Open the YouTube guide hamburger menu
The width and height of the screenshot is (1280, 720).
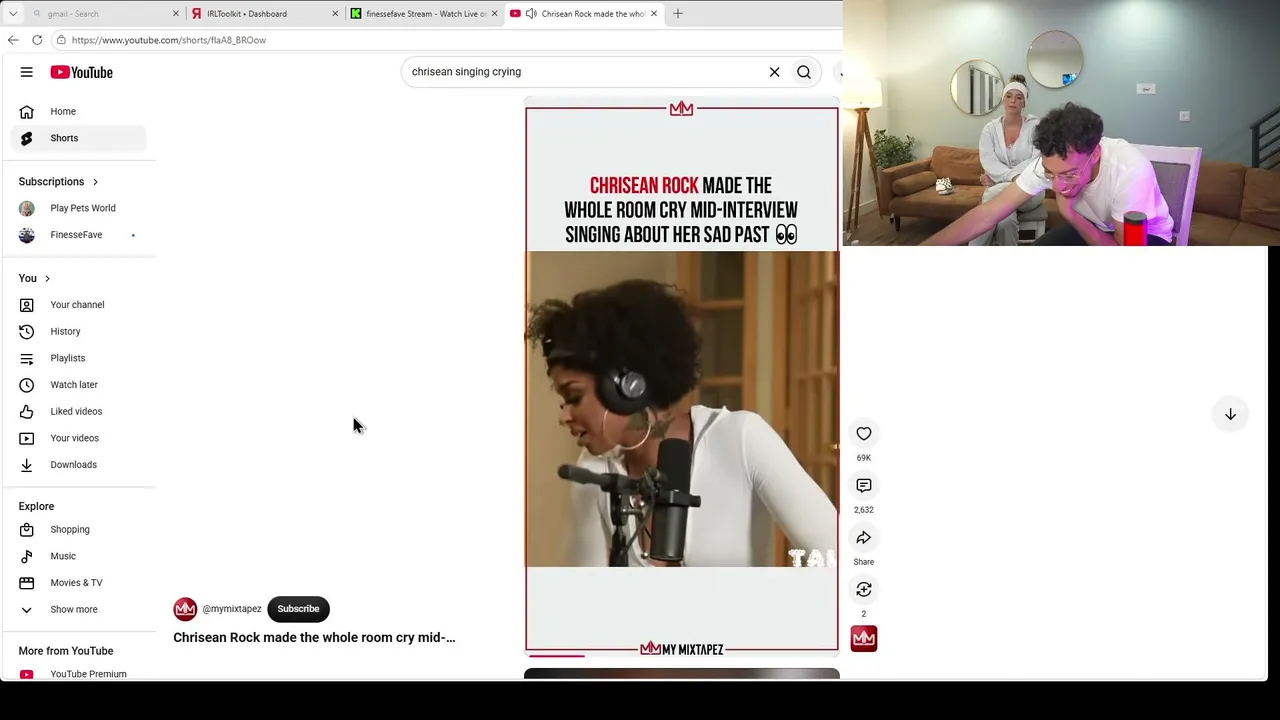tap(27, 72)
